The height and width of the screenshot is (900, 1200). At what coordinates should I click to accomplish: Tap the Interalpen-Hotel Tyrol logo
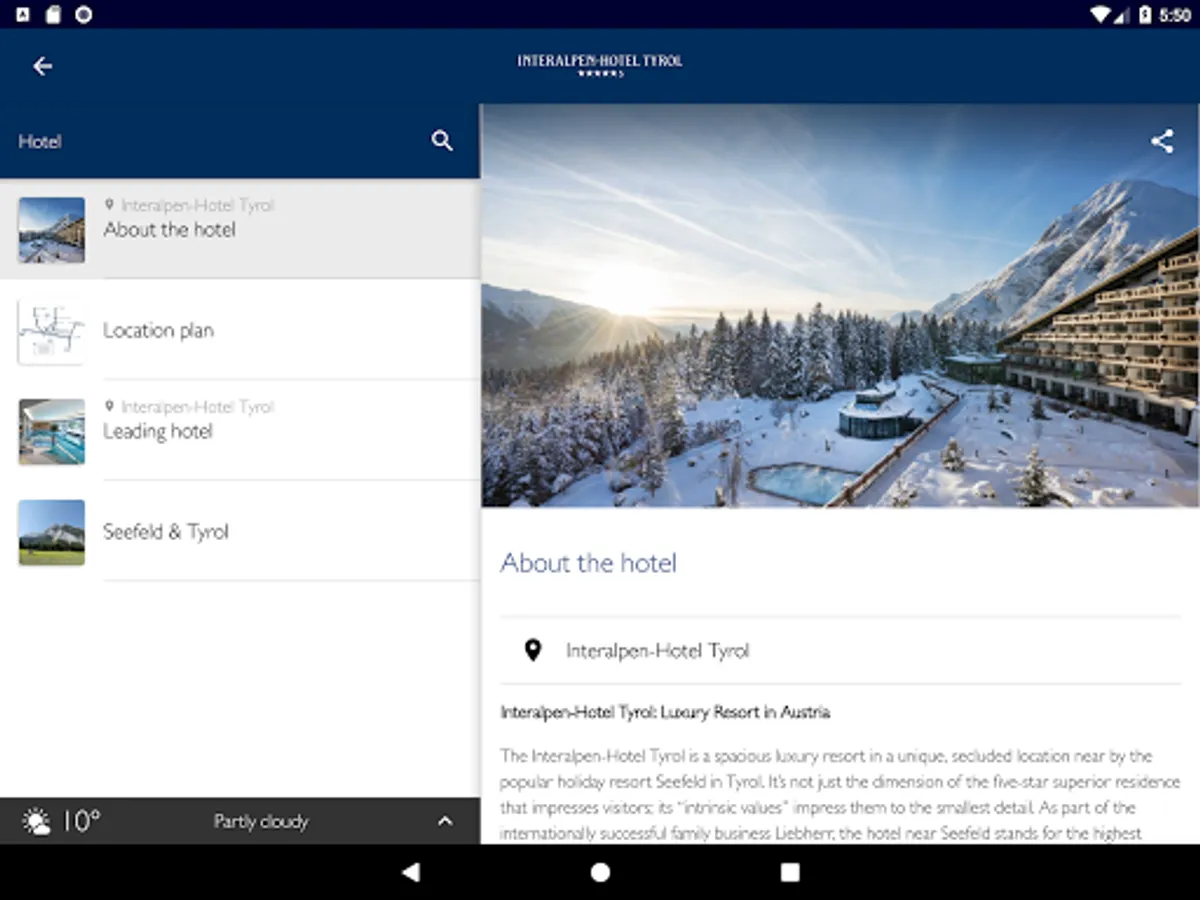pos(600,65)
